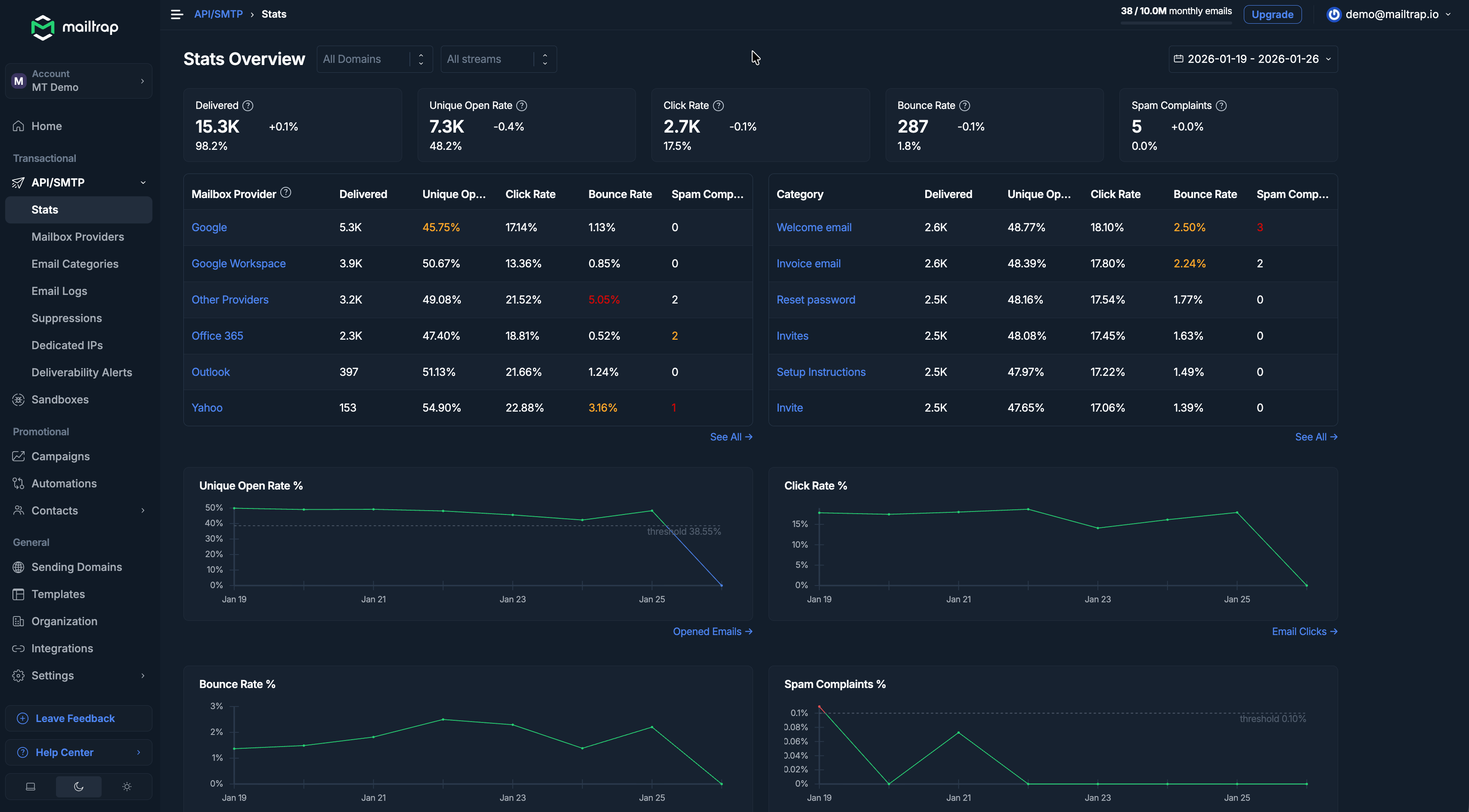
Task: Switch to dark theme moon toggle
Action: (79, 786)
